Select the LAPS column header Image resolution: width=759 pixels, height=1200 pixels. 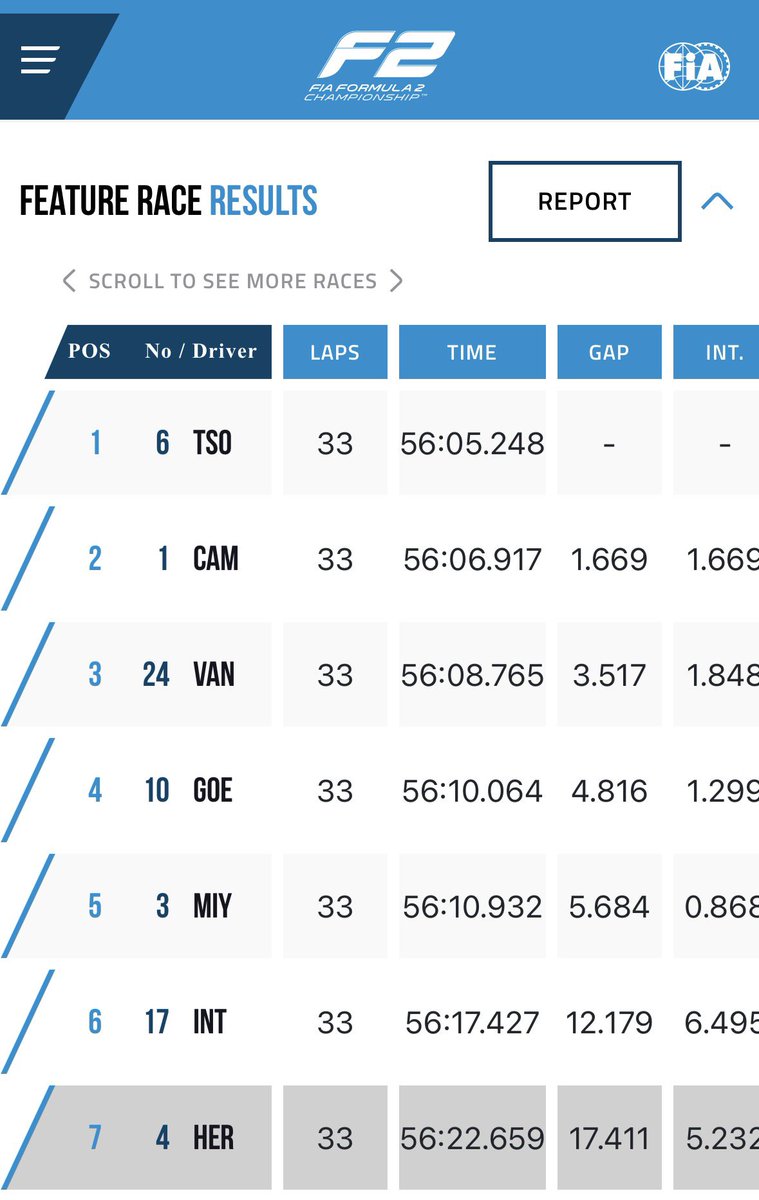click(335, 352)
